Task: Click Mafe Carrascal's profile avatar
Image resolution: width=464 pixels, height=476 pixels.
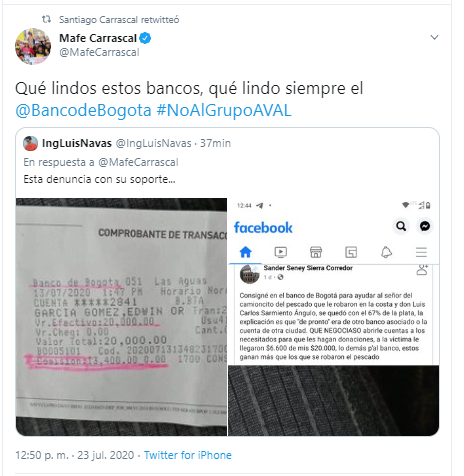Action: tap(33, 46)
